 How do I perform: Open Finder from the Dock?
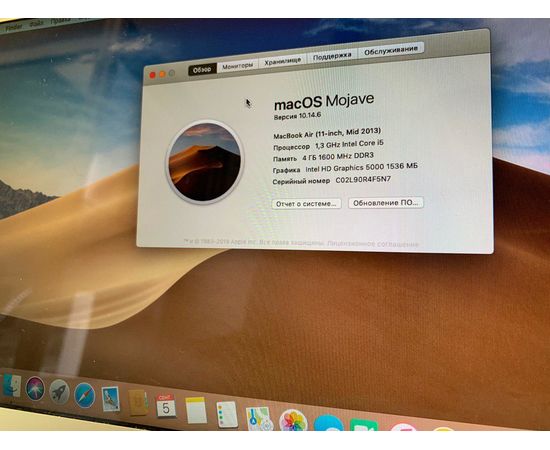tap(11, 385)
